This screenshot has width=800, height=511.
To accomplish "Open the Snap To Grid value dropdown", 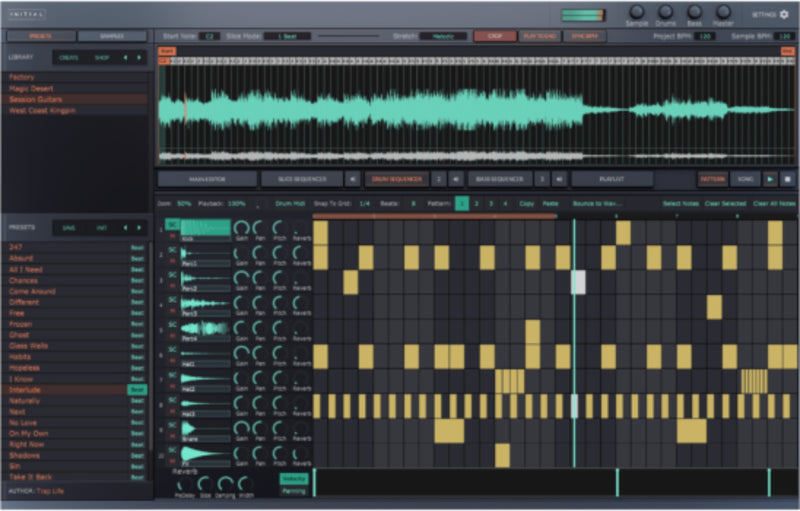I will pos(364,203).
